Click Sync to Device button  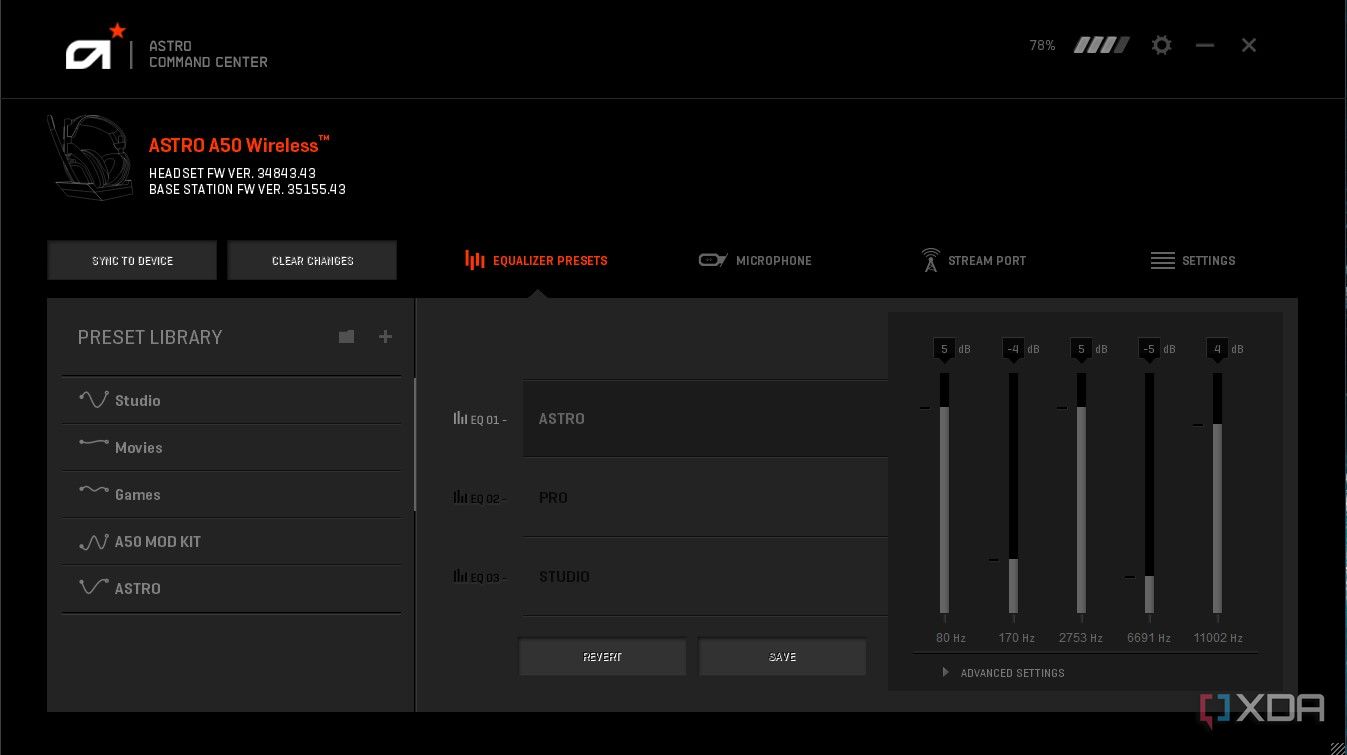point(132,260)
